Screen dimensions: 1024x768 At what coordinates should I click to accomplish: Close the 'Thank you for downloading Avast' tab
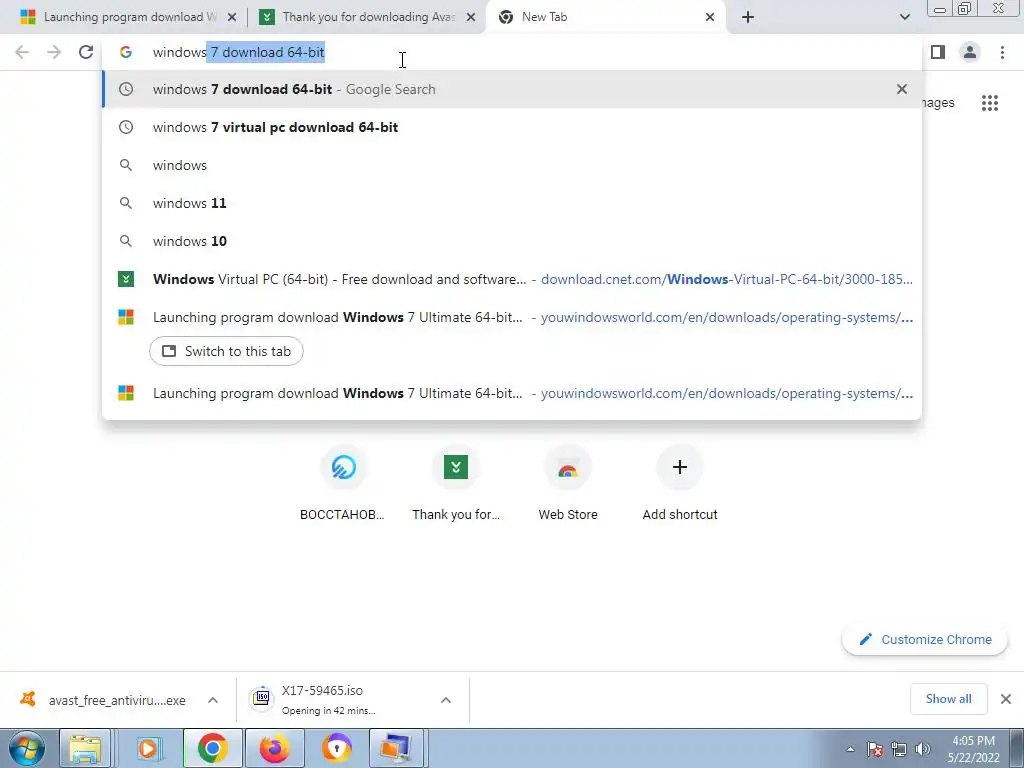click(471, 17)
